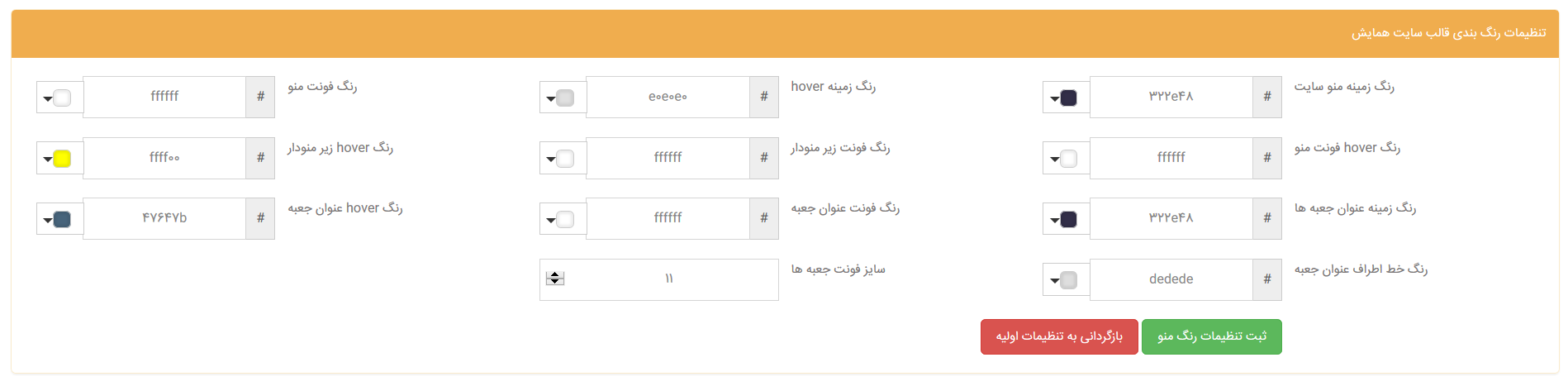The width and height of the screenshot is (1568, 386).
Task: Click the تنظیمات رنگ بندی قالب سایت همایش header
Action: coord(1448,33)
